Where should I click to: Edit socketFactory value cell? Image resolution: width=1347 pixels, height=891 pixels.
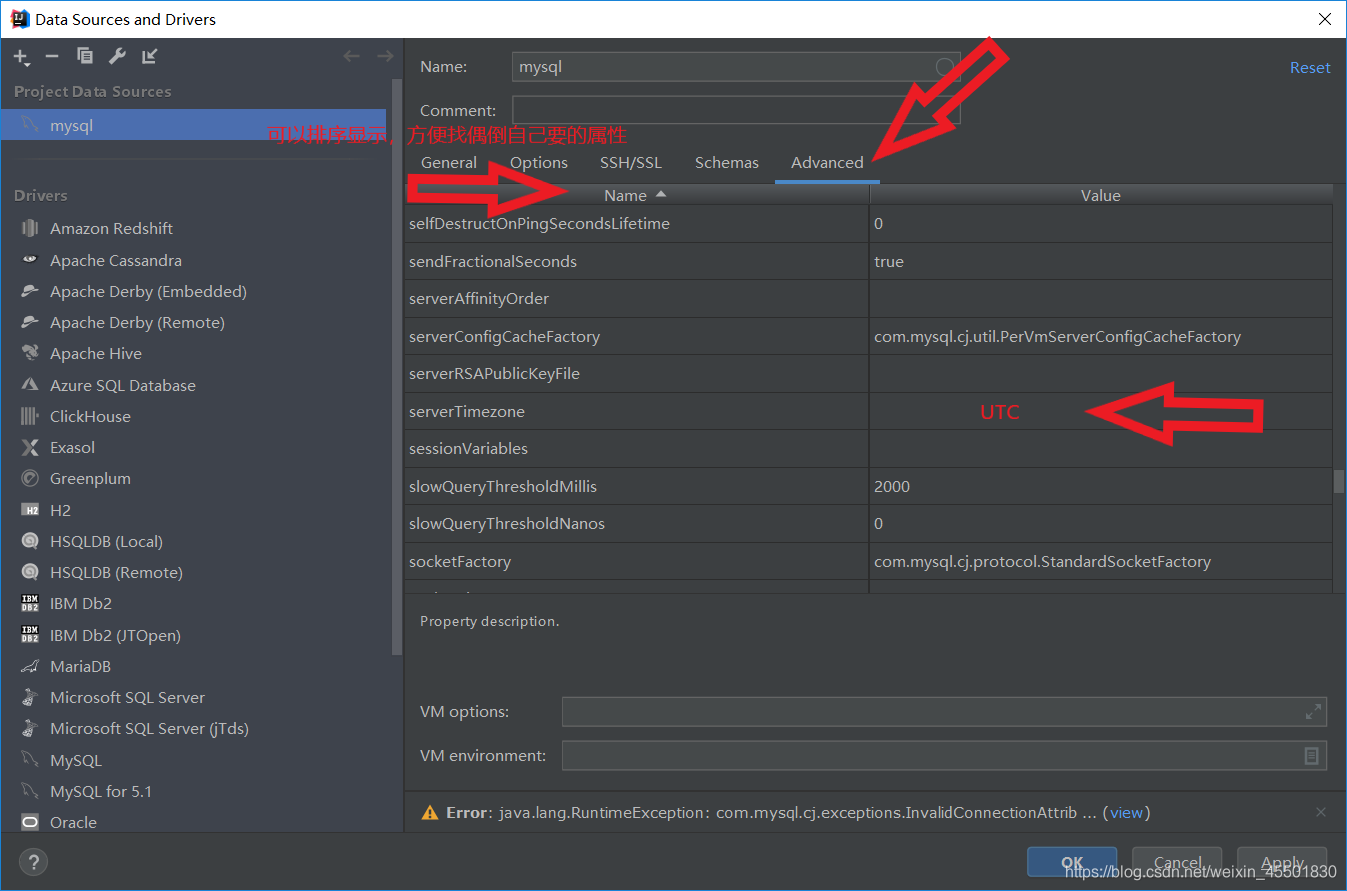tap(1101, 561)
